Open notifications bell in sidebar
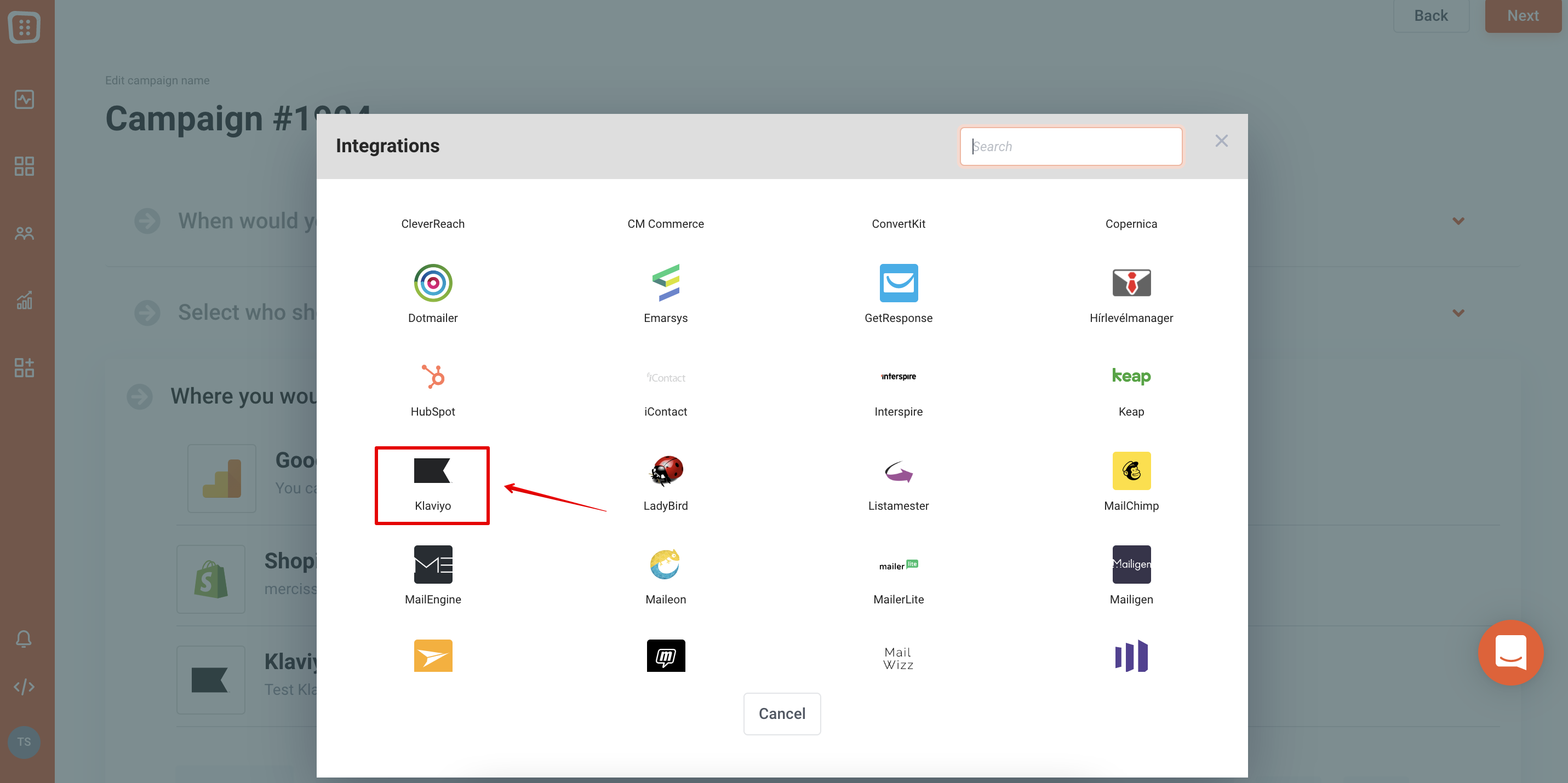 click(x=24, y=638)
